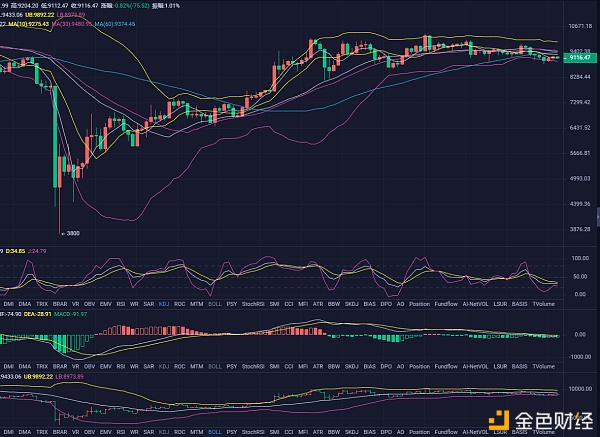The height and width of the screenshot is (437, 600).
Task: Select the Position tab under the KDJ panel
Action: (419, 304)
